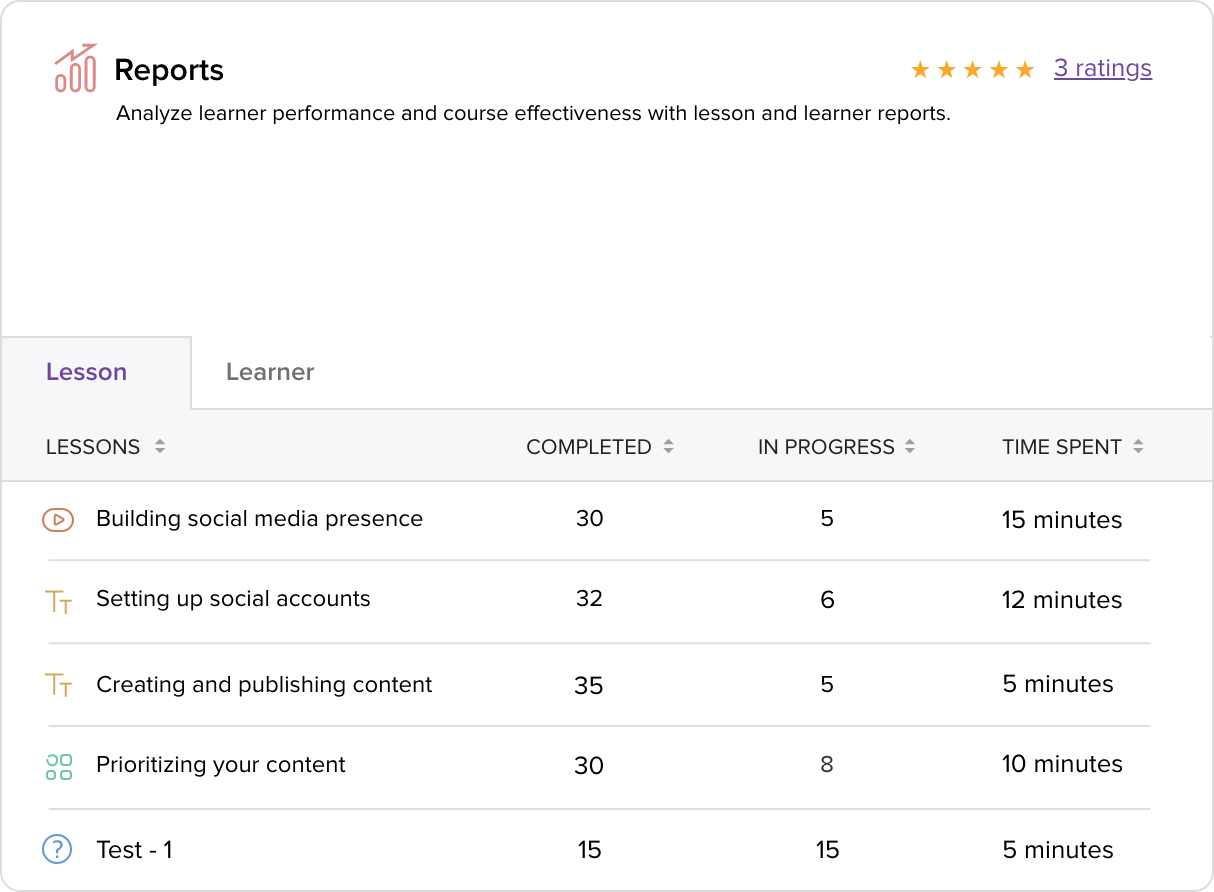Switch to the Learner tab

pos(270,372)
